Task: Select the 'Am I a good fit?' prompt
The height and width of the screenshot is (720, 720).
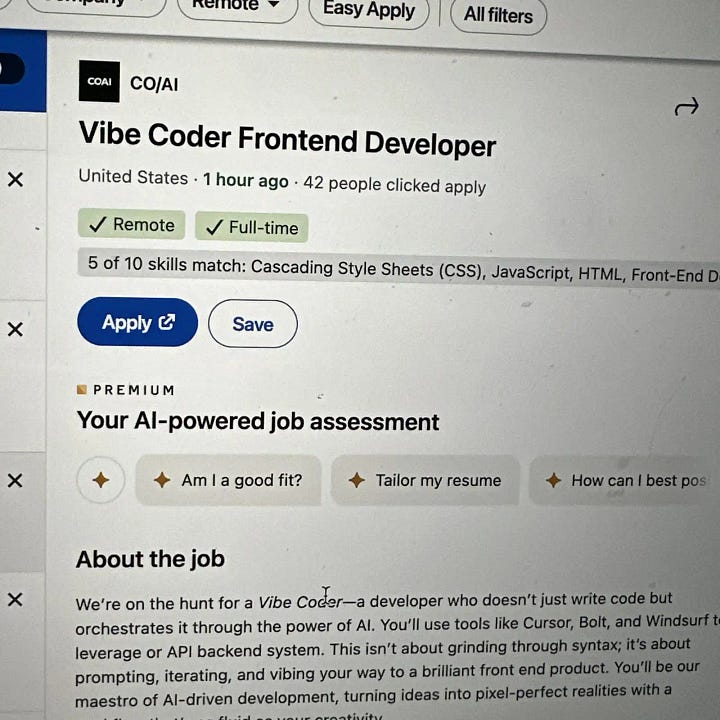Action: (228, 481)
